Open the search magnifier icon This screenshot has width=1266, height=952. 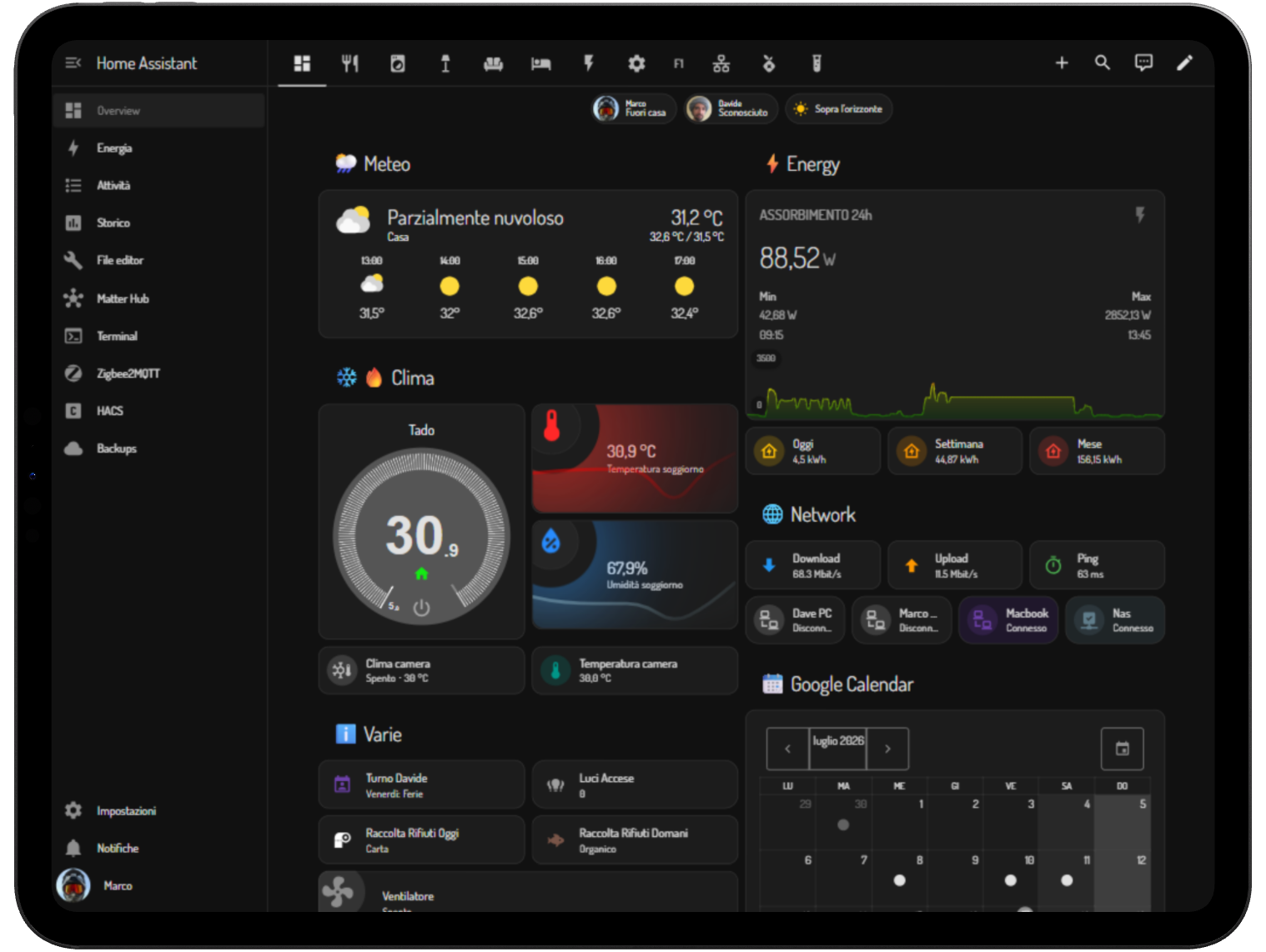point(1103,63)
